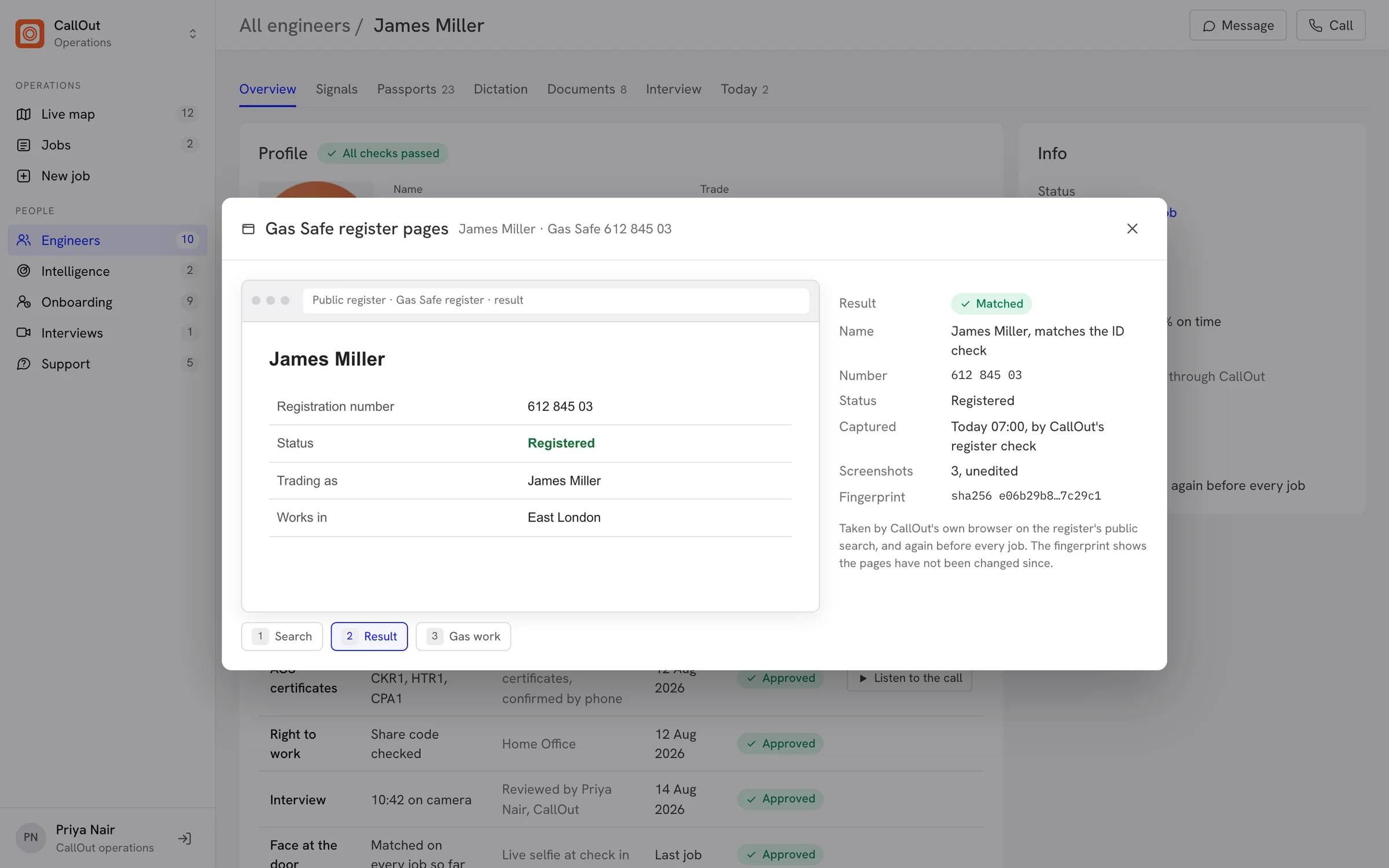Select screenshot 2 Result

tap(369, 637)
